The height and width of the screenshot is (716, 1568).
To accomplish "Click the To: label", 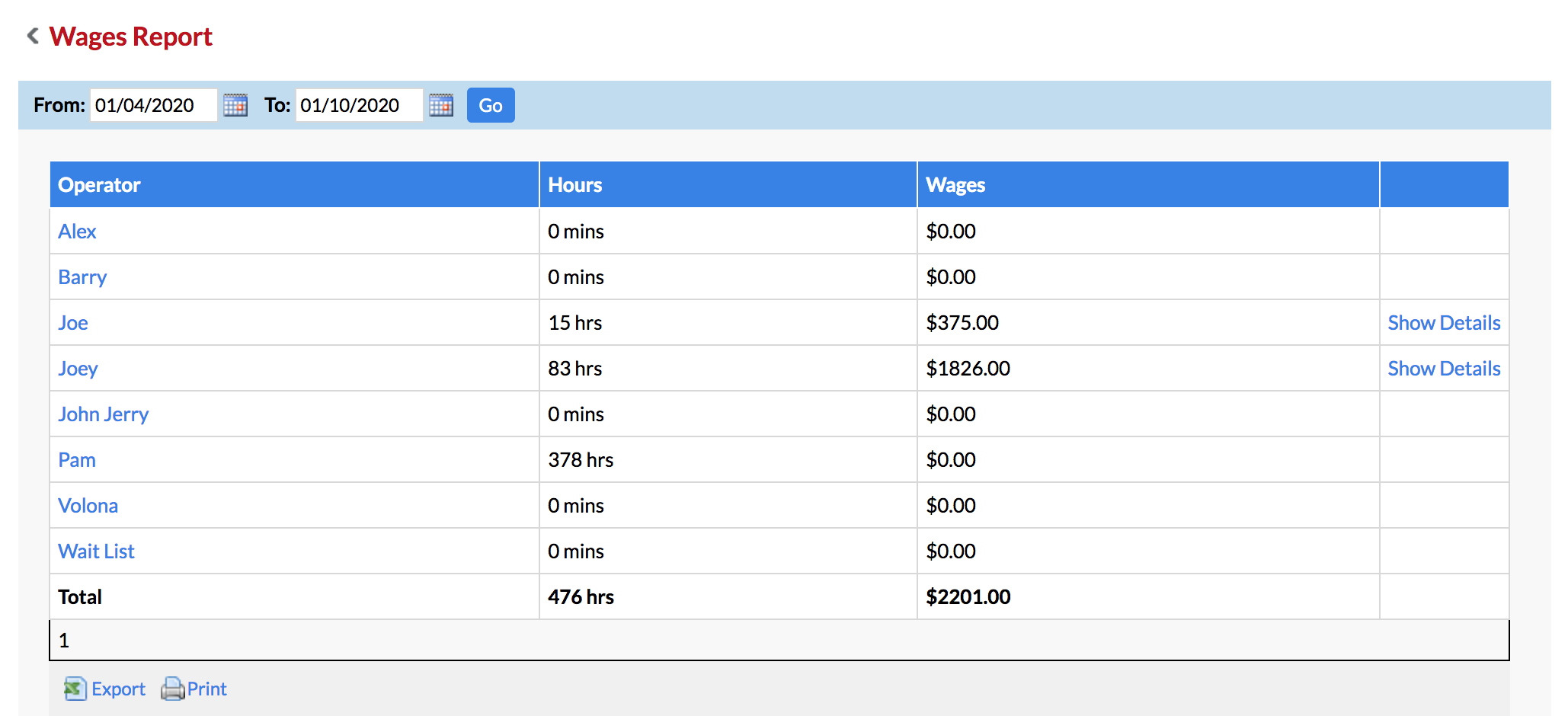I will pos(277,105).
